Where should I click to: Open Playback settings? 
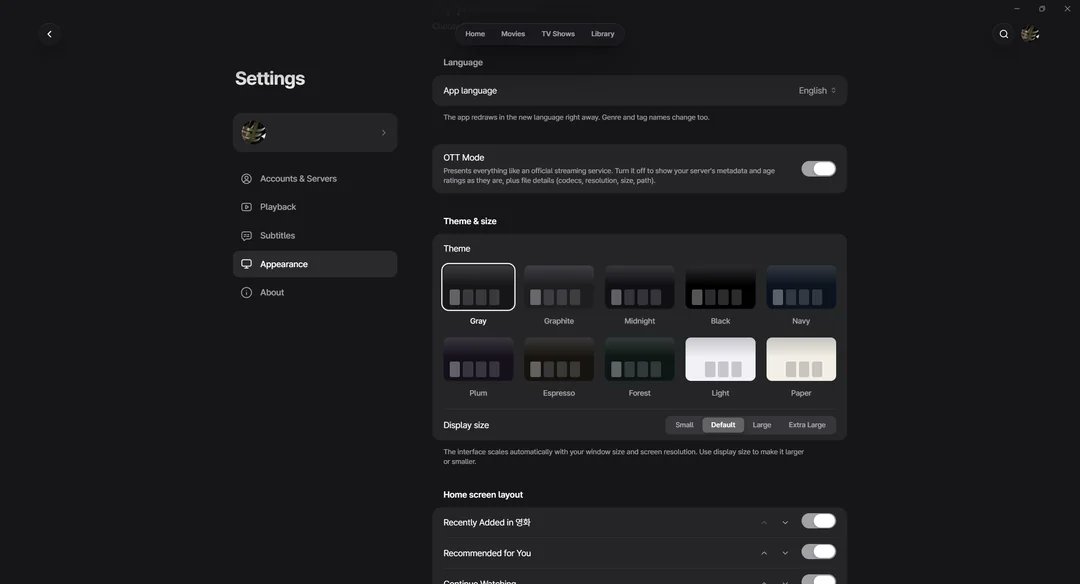[315, 207]
